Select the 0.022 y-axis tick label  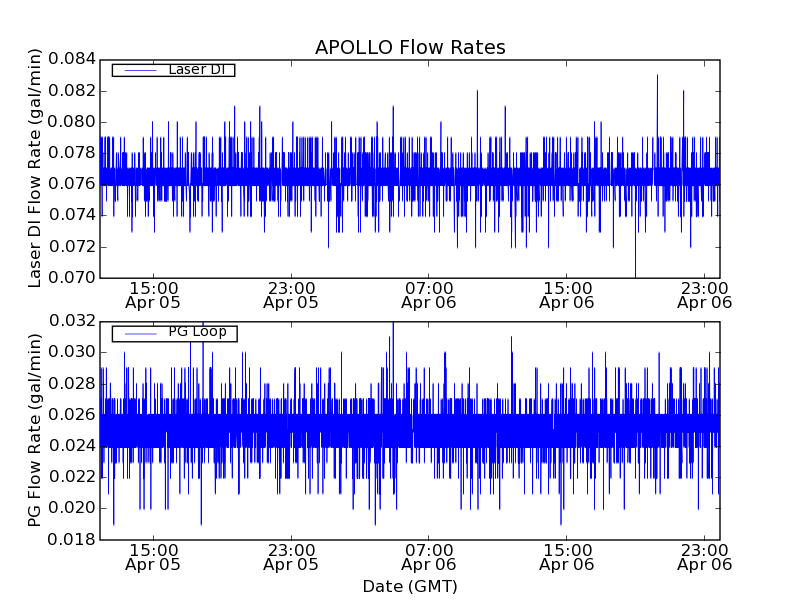coord(72,477)
